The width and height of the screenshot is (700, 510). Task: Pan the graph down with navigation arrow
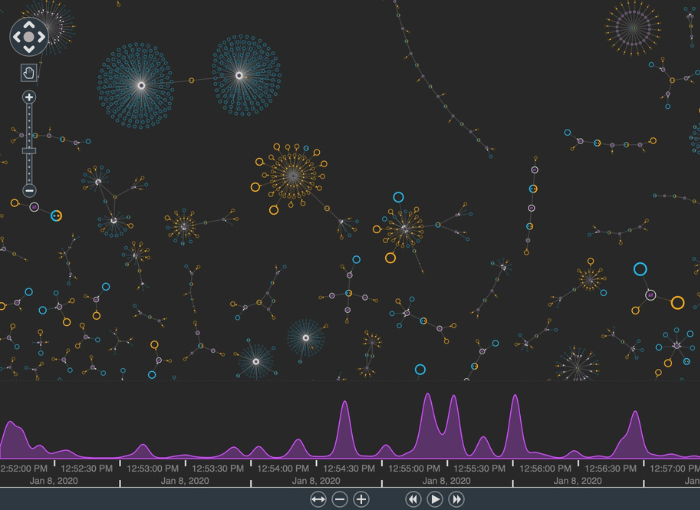[x=29, y=49]
